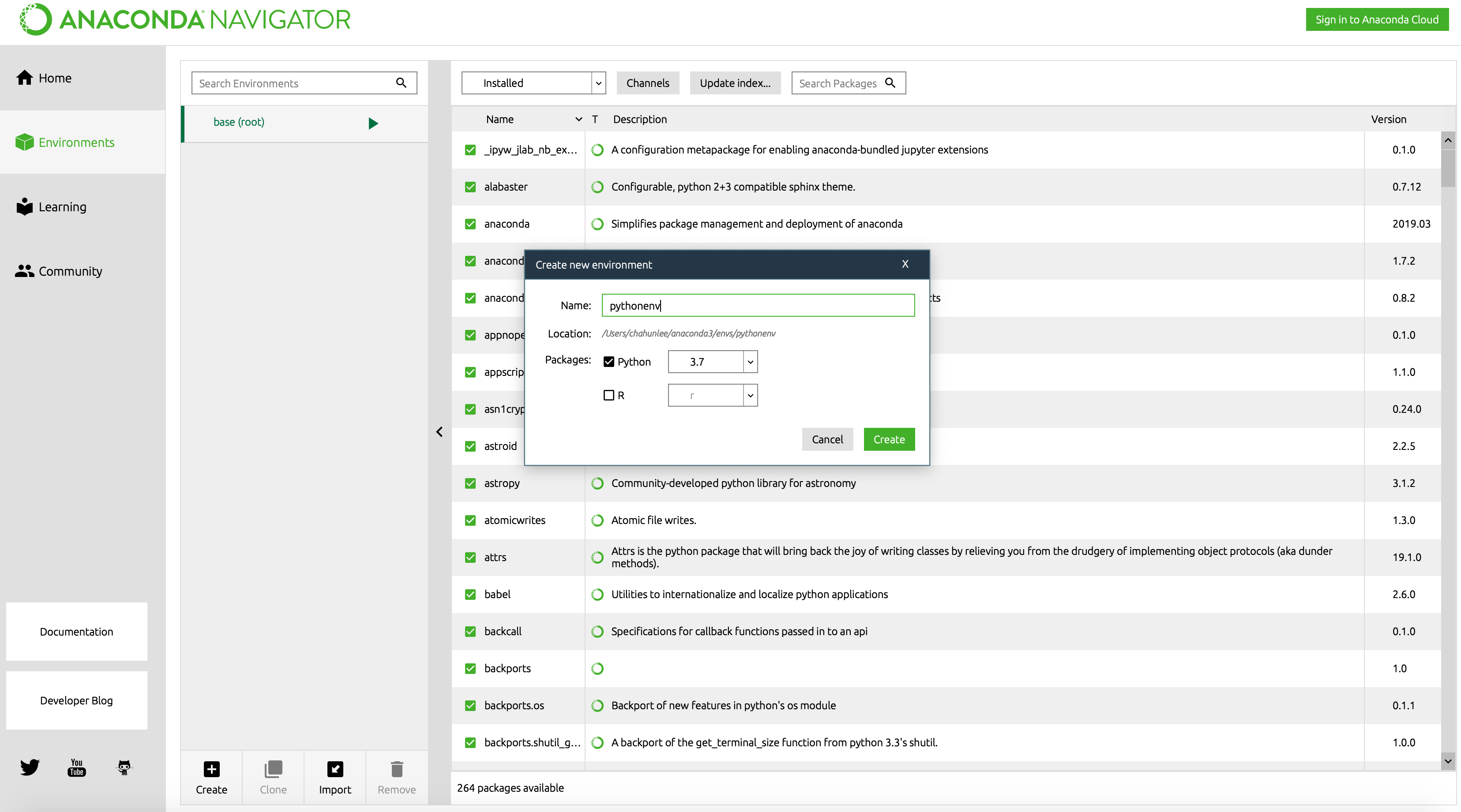Close the Create new environment dialog
1461x812 pixels.
coord(905,264)
